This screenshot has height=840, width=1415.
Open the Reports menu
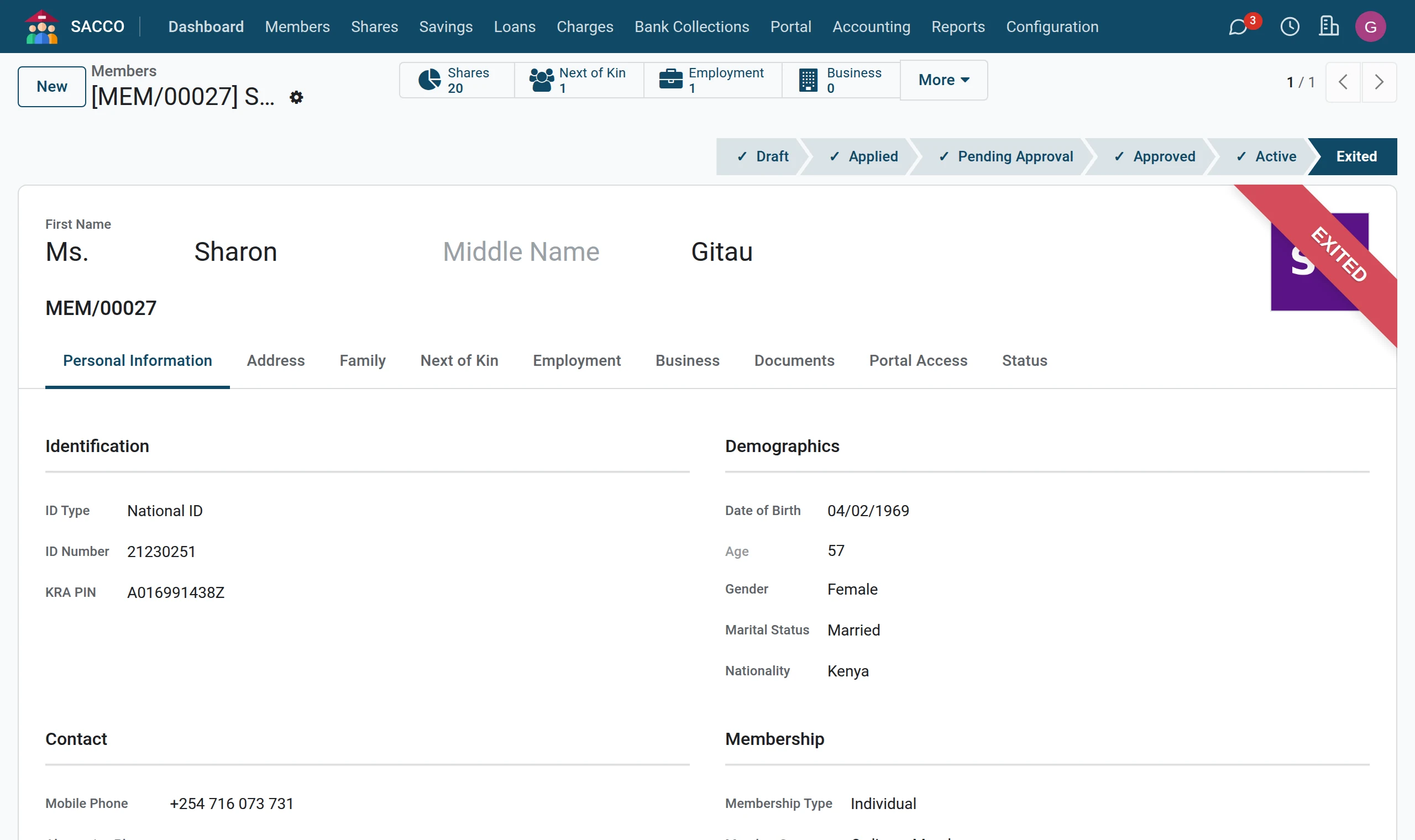click(958, 27)
